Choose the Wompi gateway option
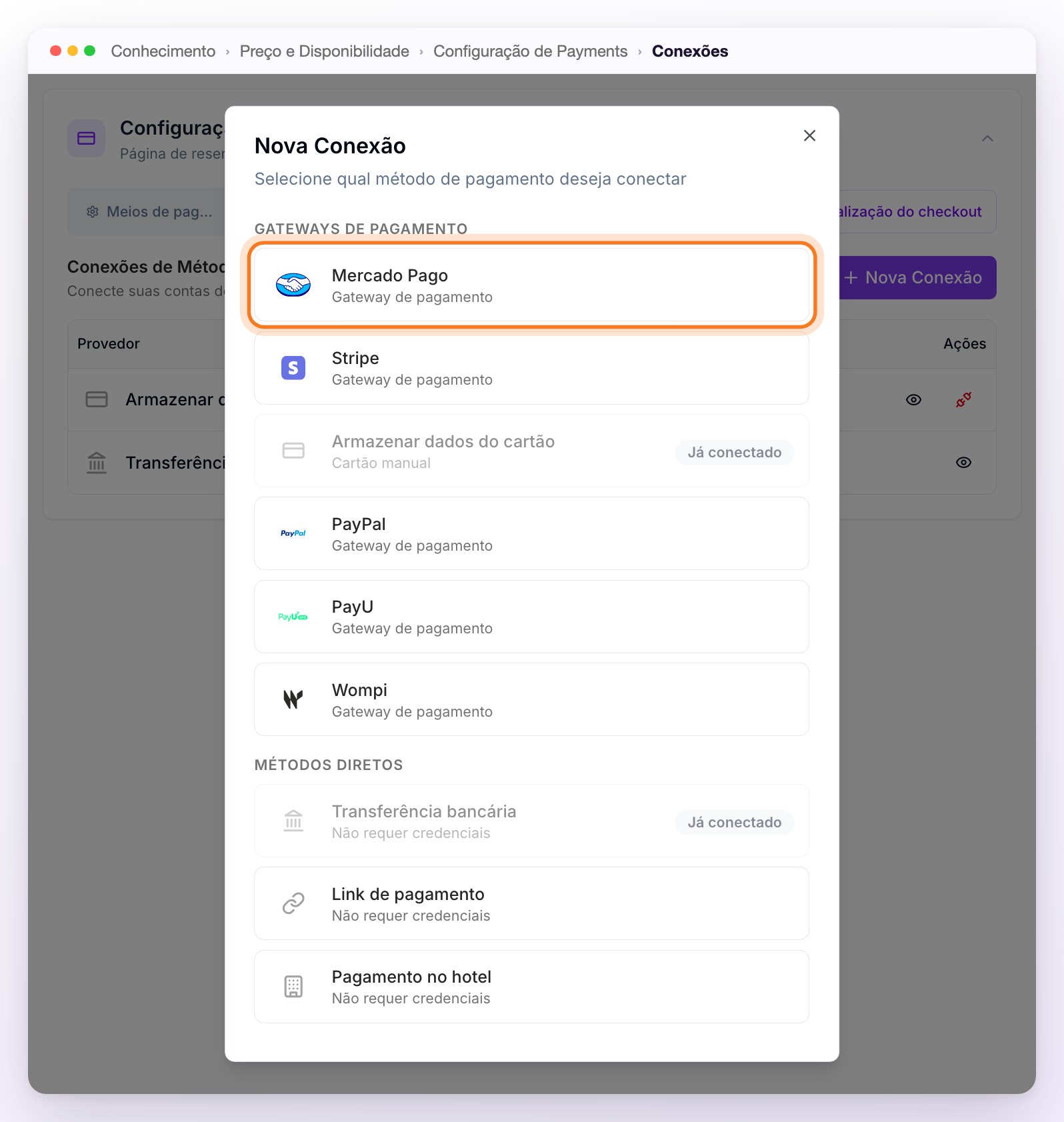Viewport: 1064px width, 1122px height. coord(532,699)
